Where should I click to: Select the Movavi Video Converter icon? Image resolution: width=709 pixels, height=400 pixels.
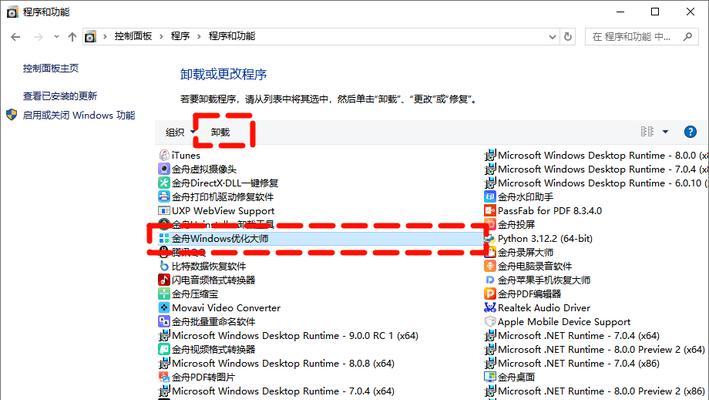click(x=164, y=308)
